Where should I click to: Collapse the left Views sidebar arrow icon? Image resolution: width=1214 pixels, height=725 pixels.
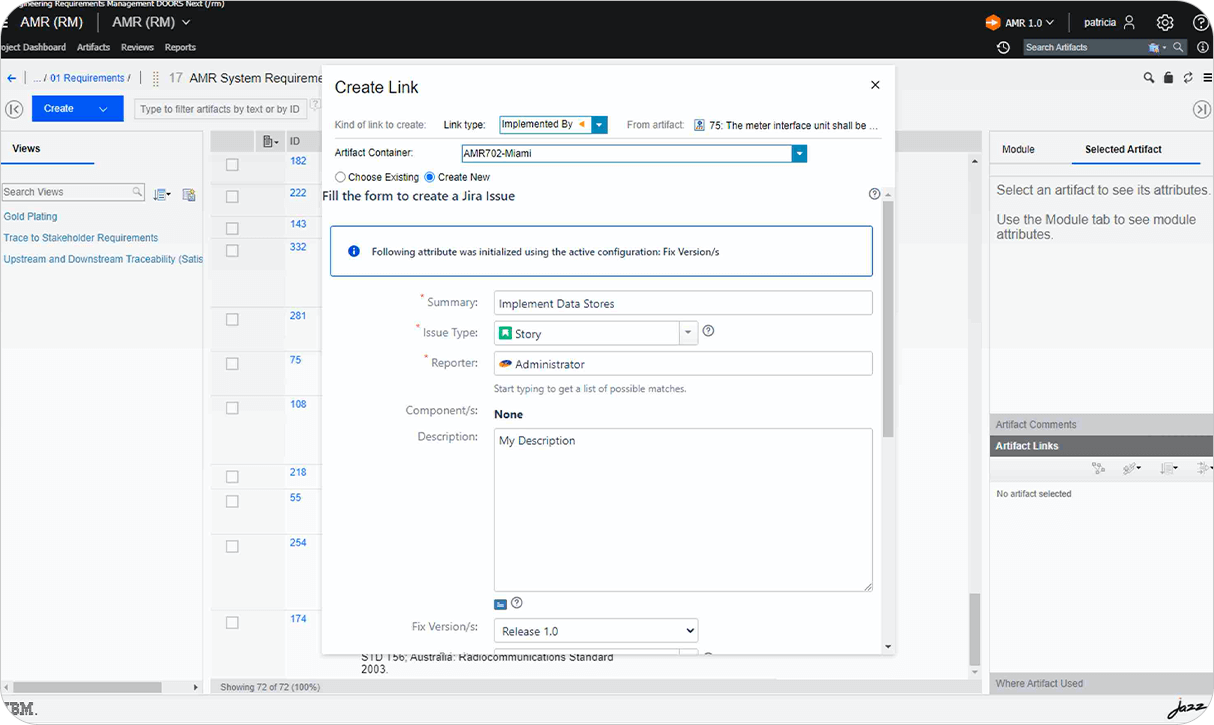point(14,109)
